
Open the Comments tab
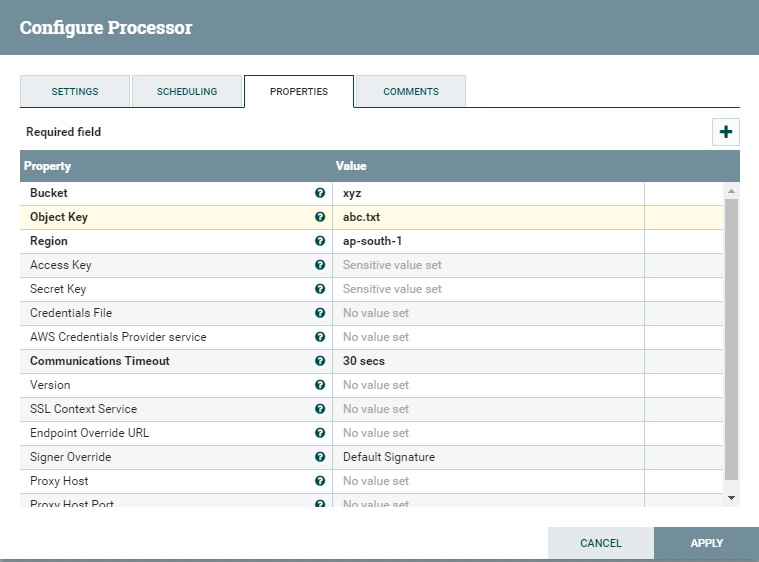coord(411,91)
